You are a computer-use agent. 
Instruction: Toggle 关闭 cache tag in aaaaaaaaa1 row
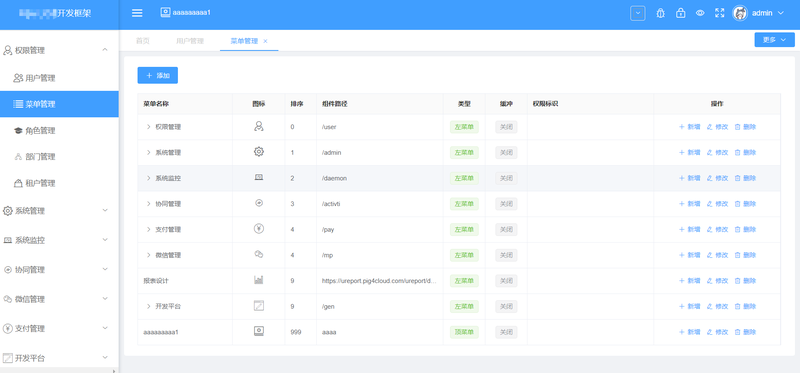point(506,332)
